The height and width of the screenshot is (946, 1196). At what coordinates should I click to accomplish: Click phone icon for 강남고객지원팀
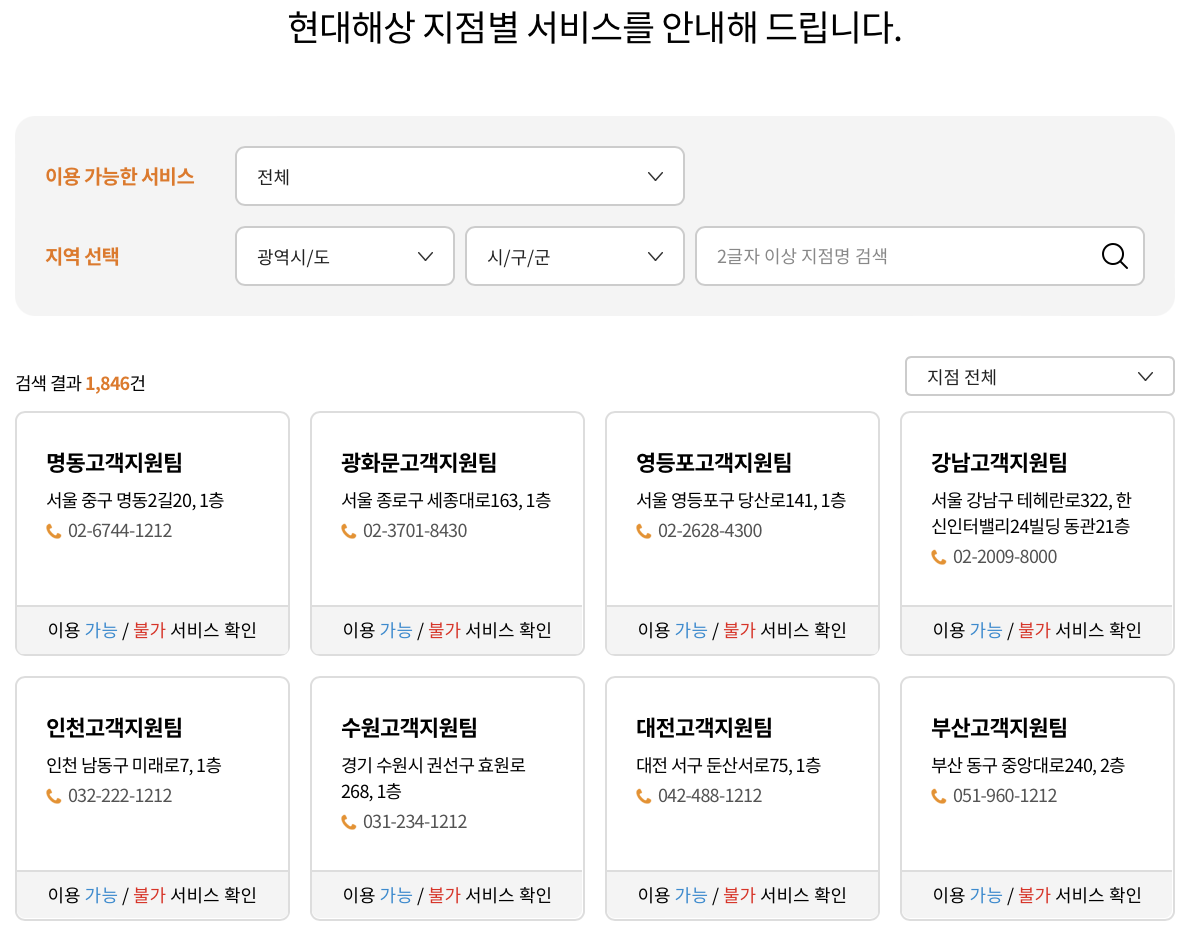pos(939,557)
